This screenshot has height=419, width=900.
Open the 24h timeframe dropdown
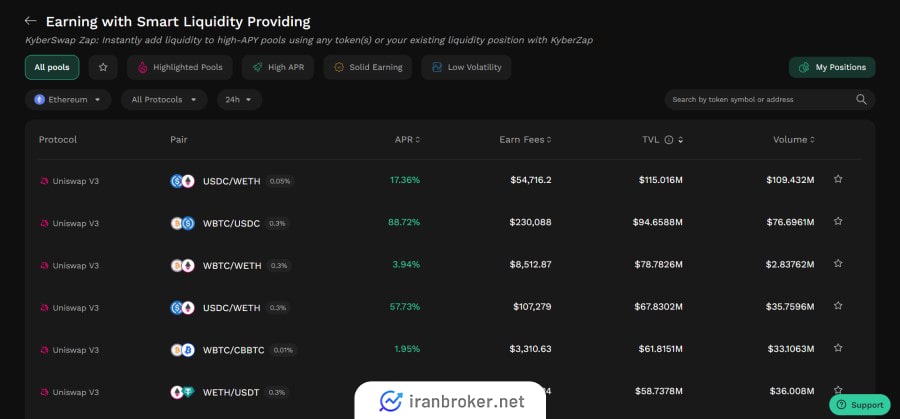(238, 99)
